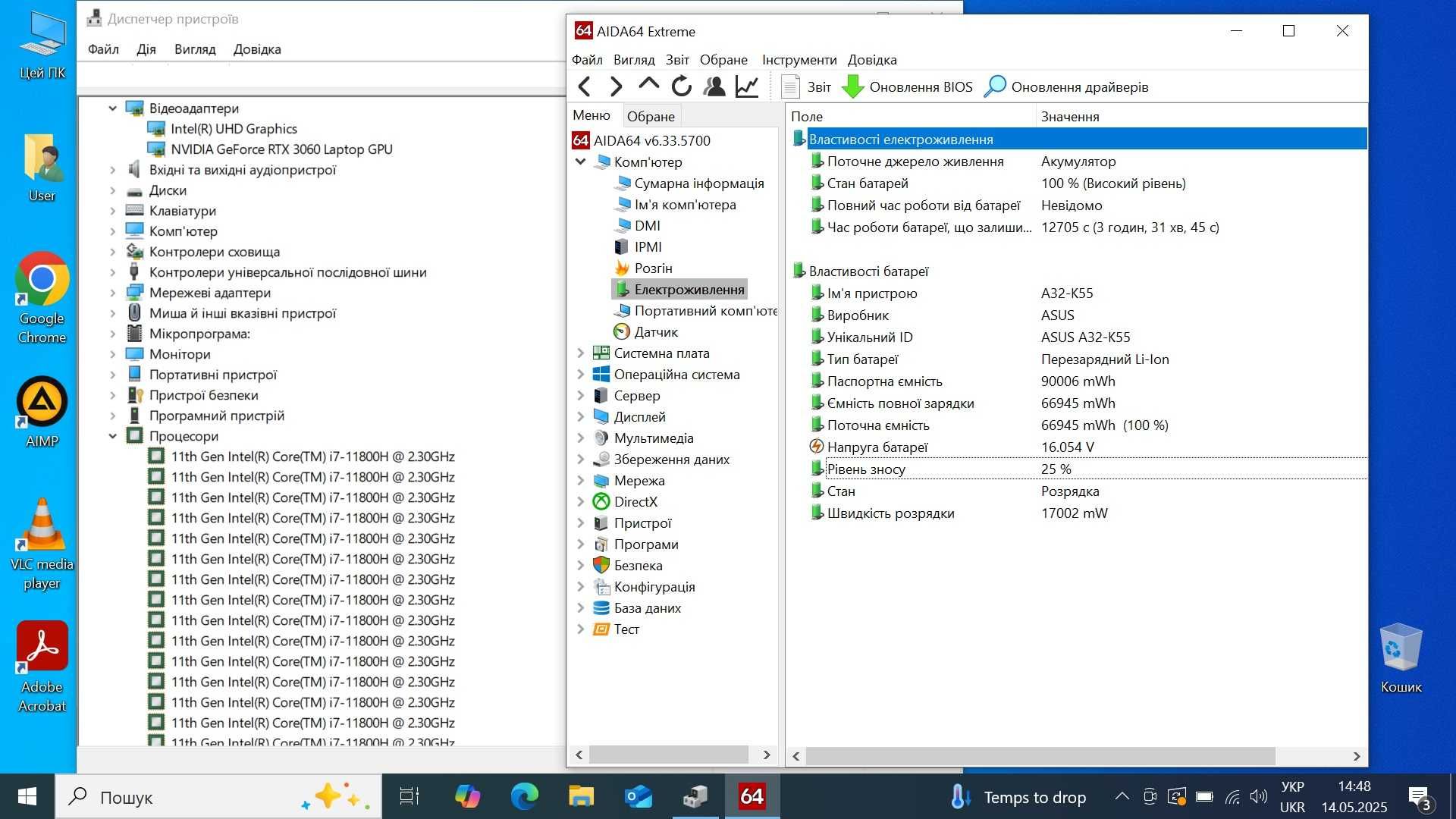
Task: Open the AIDA64 graph chart icon
Action: tap(747, 86)
